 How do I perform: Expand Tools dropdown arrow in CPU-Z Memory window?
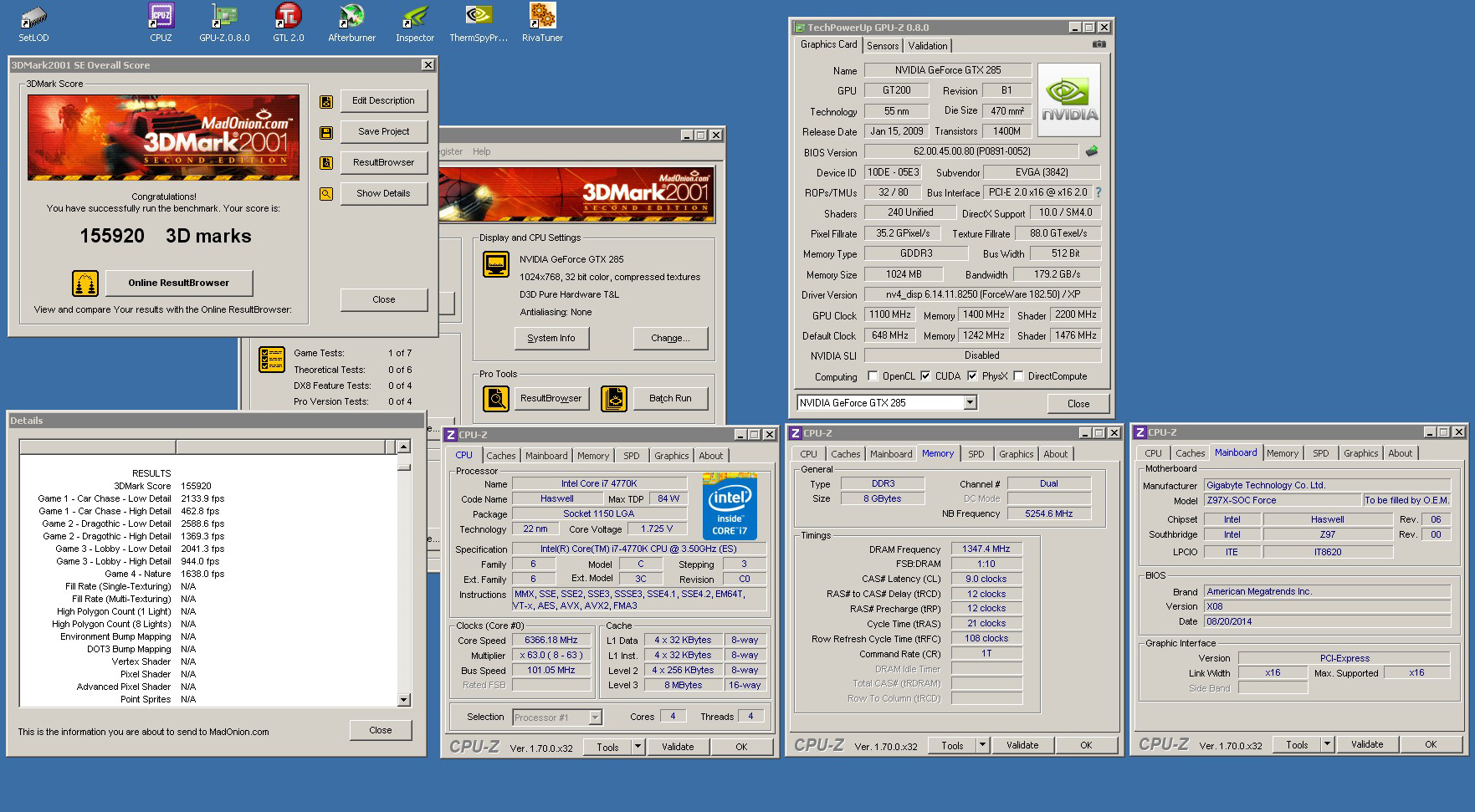(x=983, y=745)
